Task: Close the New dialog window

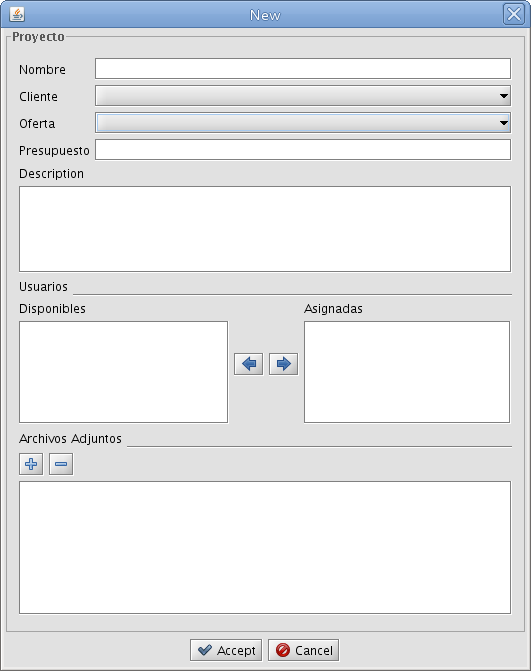Action: pos(513,14)
